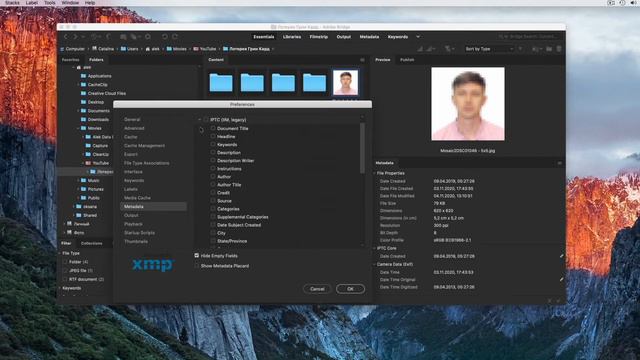Open the Publish panel tab

click(407, 60)
